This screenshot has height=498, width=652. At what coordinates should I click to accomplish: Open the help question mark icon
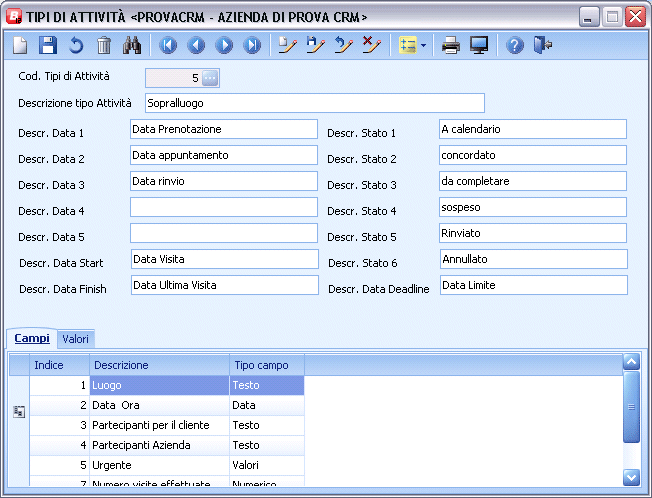(515, 45)
